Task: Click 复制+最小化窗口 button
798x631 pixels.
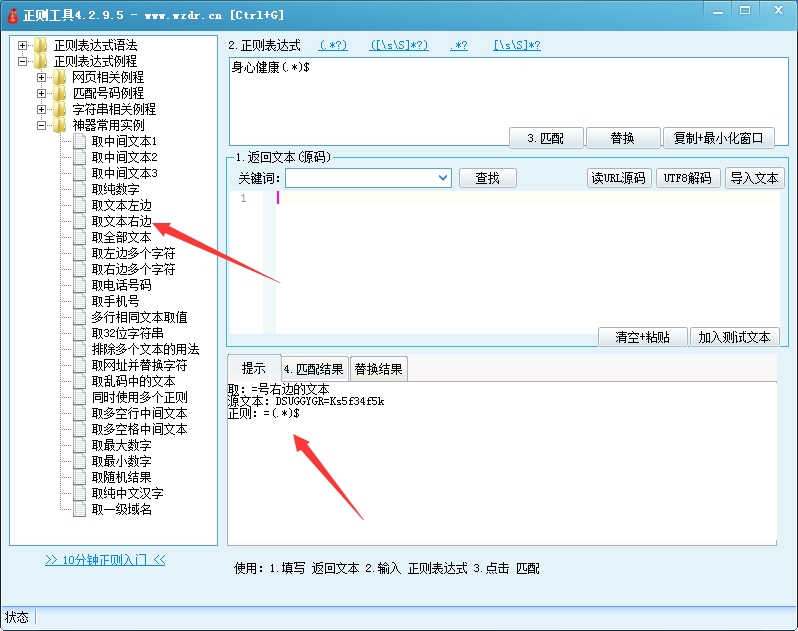Action: pyautogui.click(x=719, y=138)
